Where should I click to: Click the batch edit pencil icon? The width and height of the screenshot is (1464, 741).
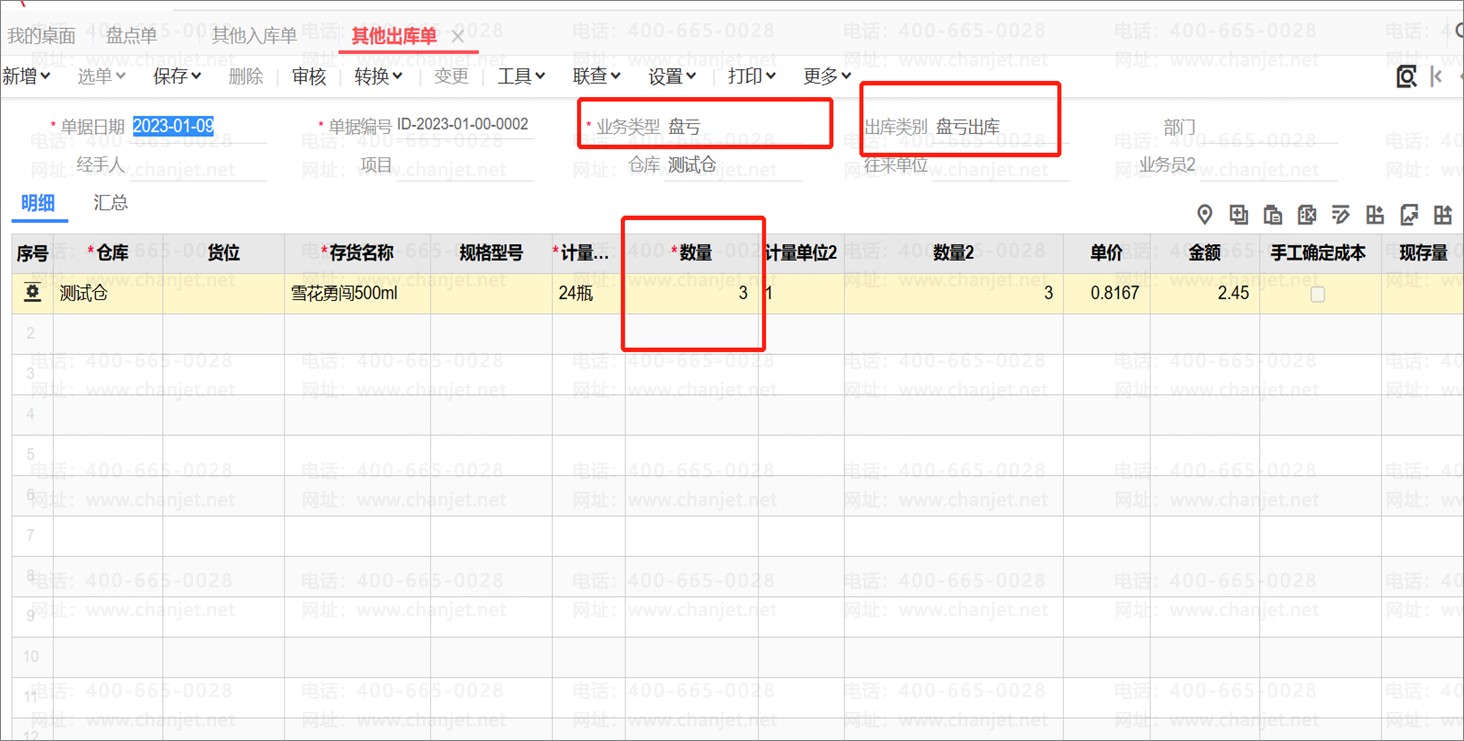(x=1341, y=214)
